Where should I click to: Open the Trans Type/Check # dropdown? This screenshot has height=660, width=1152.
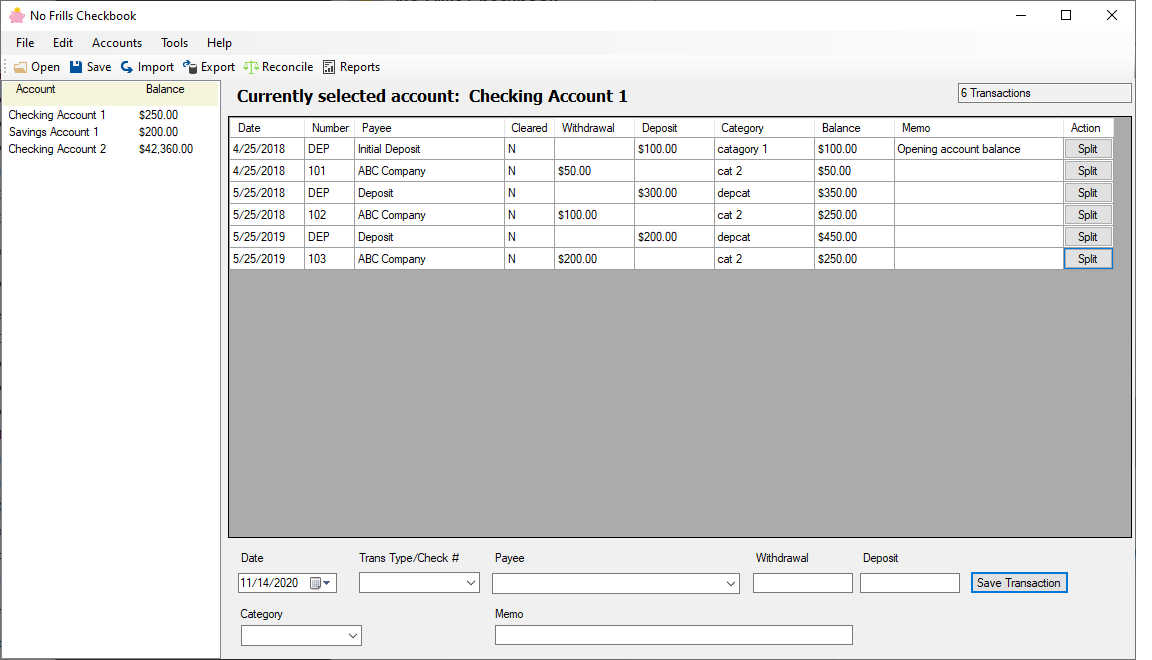[x=472, y=582]
